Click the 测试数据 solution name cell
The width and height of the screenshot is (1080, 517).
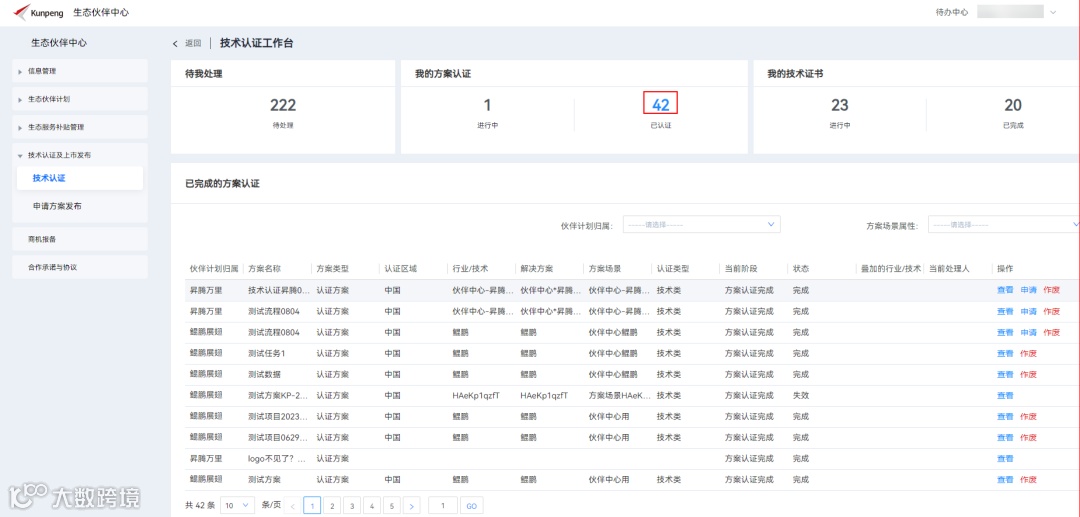tap(264, 374)
